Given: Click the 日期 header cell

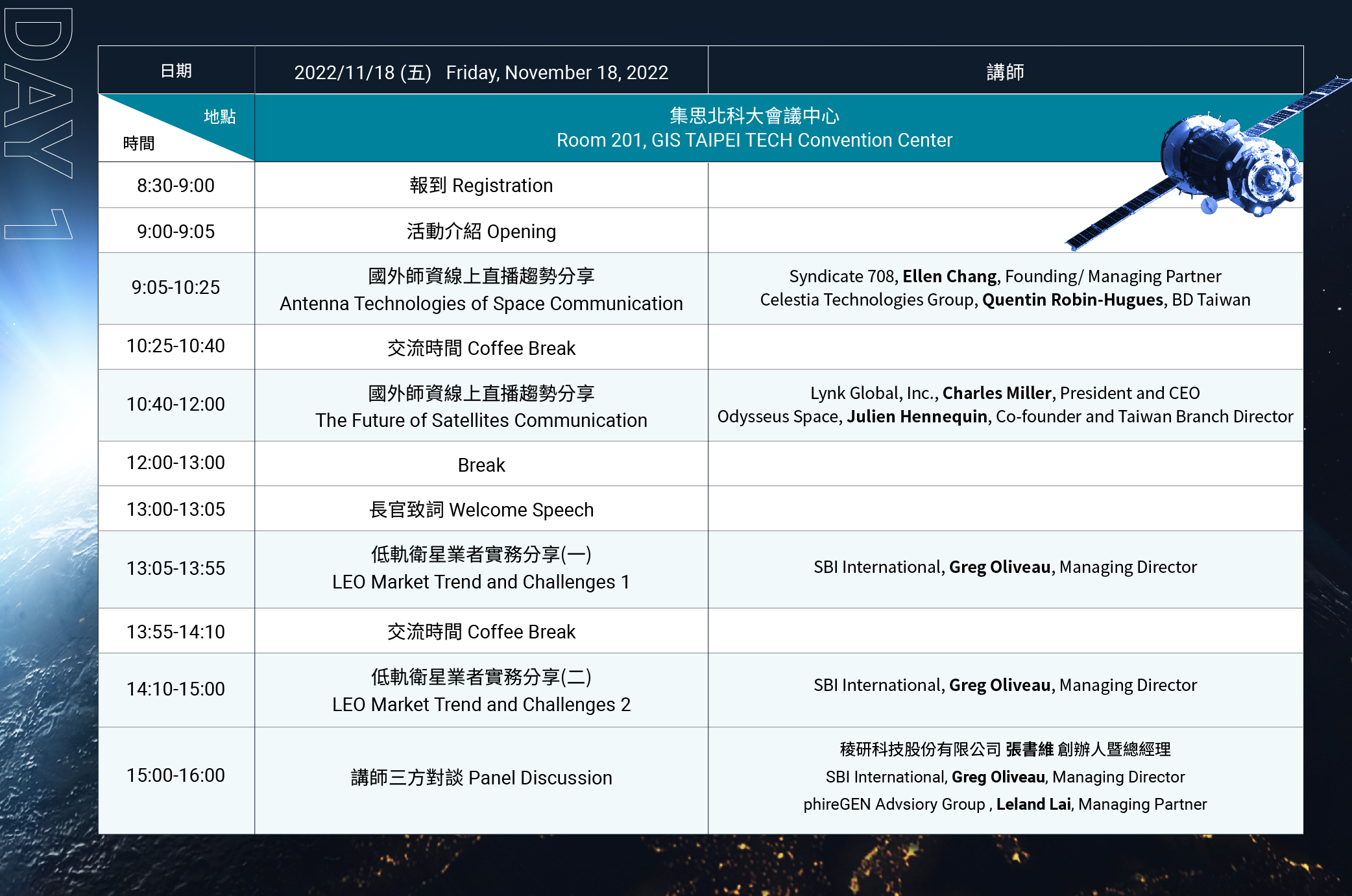Looking at the screenshot, I should (x=176, y=71).
